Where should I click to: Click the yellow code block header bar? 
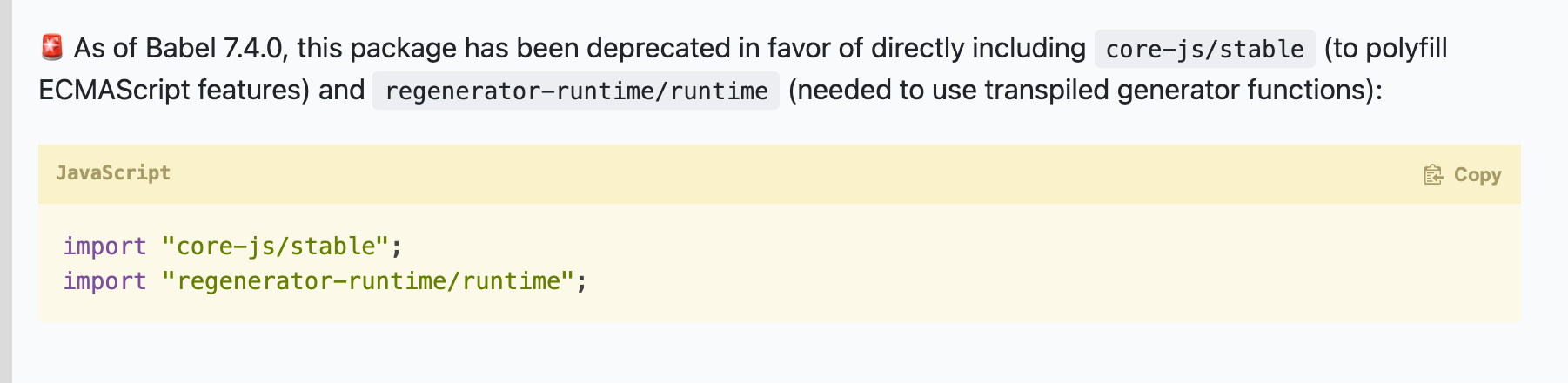point(780,174)
